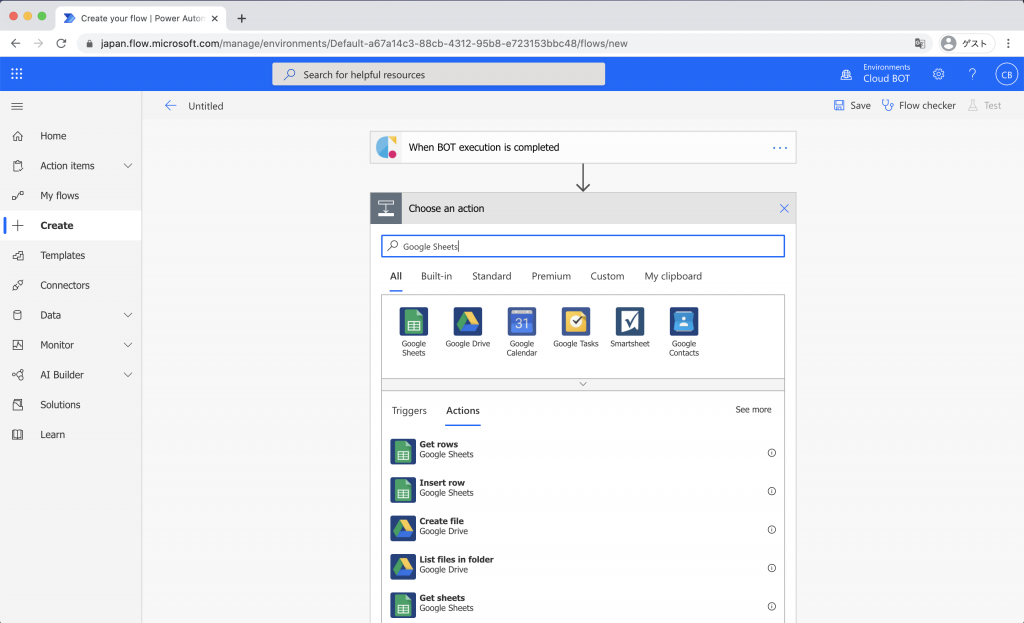Open Templates in sidebar

tap(71, 255)
